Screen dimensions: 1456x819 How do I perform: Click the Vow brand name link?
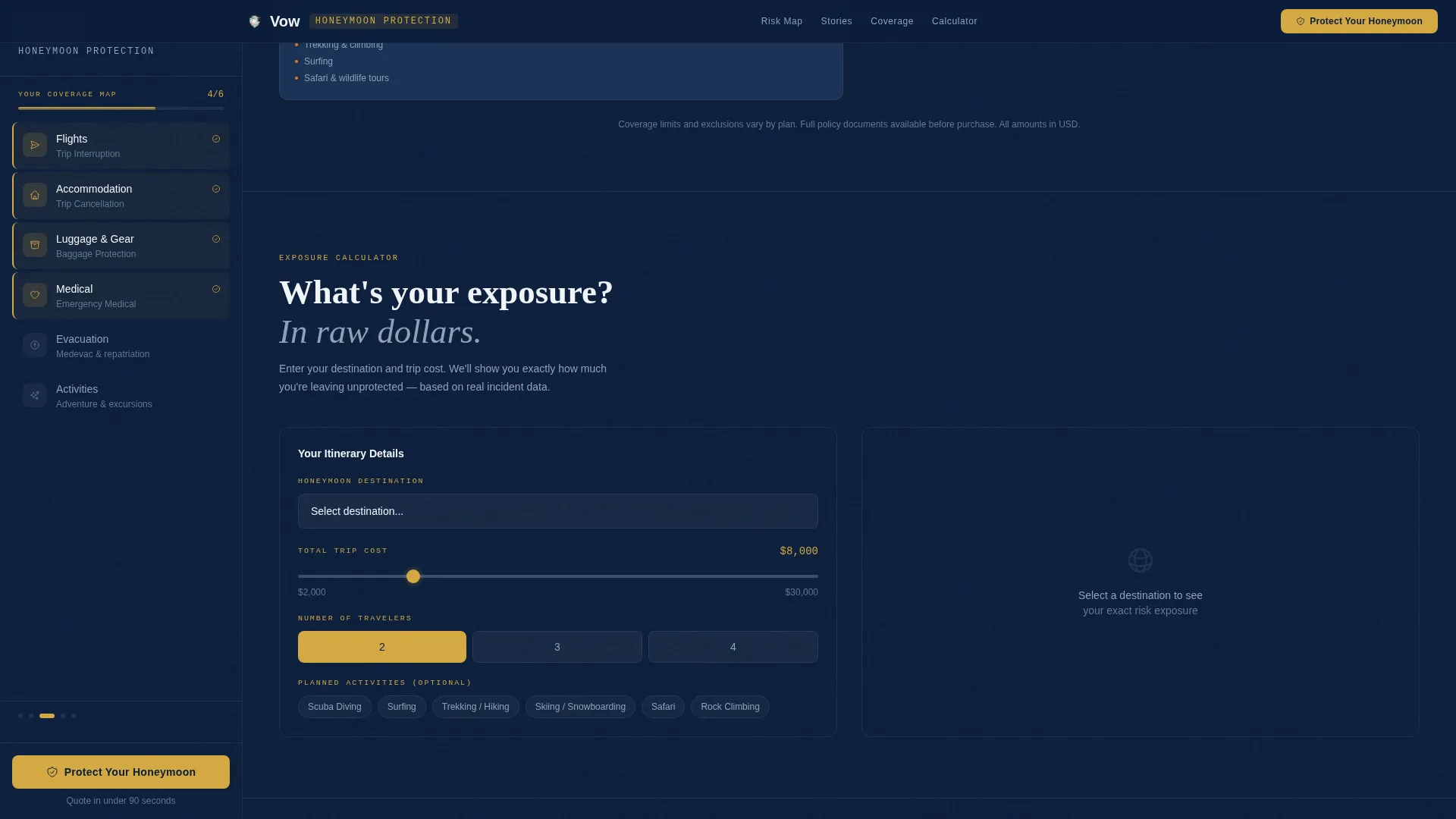(284, 21)
